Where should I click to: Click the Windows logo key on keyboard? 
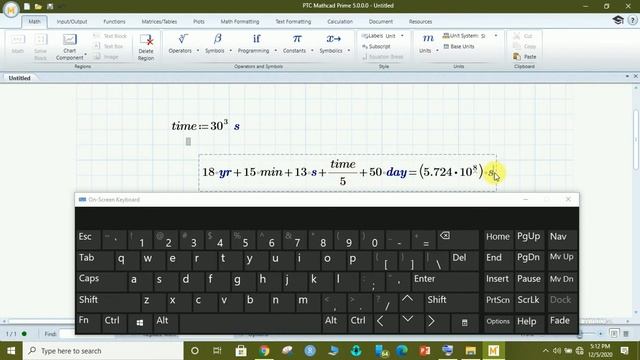point(140,322)
